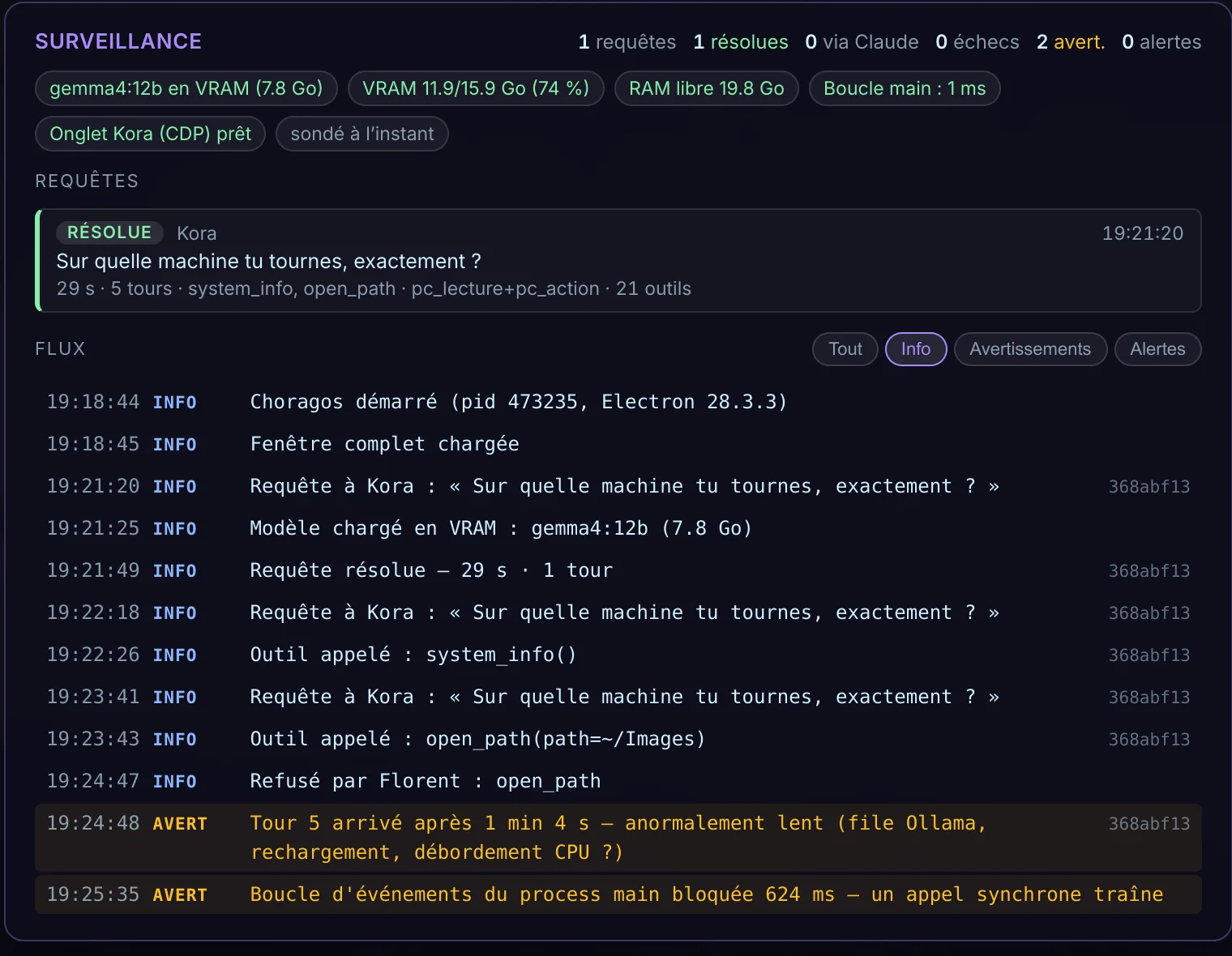Select the Boucle d'événements bloquée warning

tap(618, 894)
